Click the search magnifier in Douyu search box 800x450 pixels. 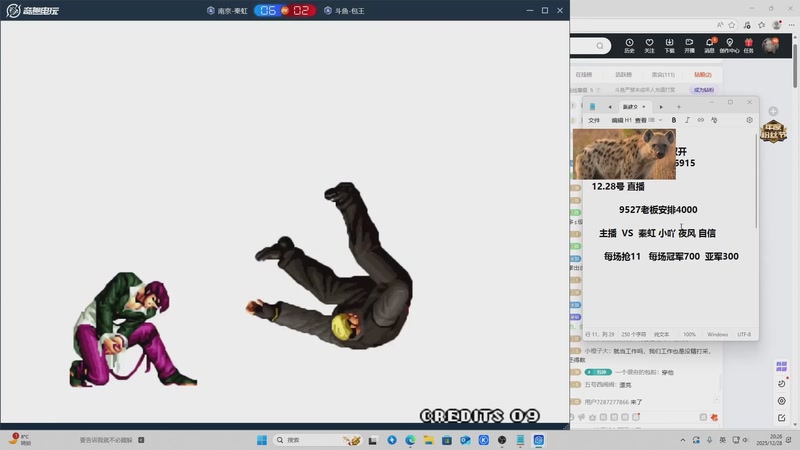tap(600, 46)
